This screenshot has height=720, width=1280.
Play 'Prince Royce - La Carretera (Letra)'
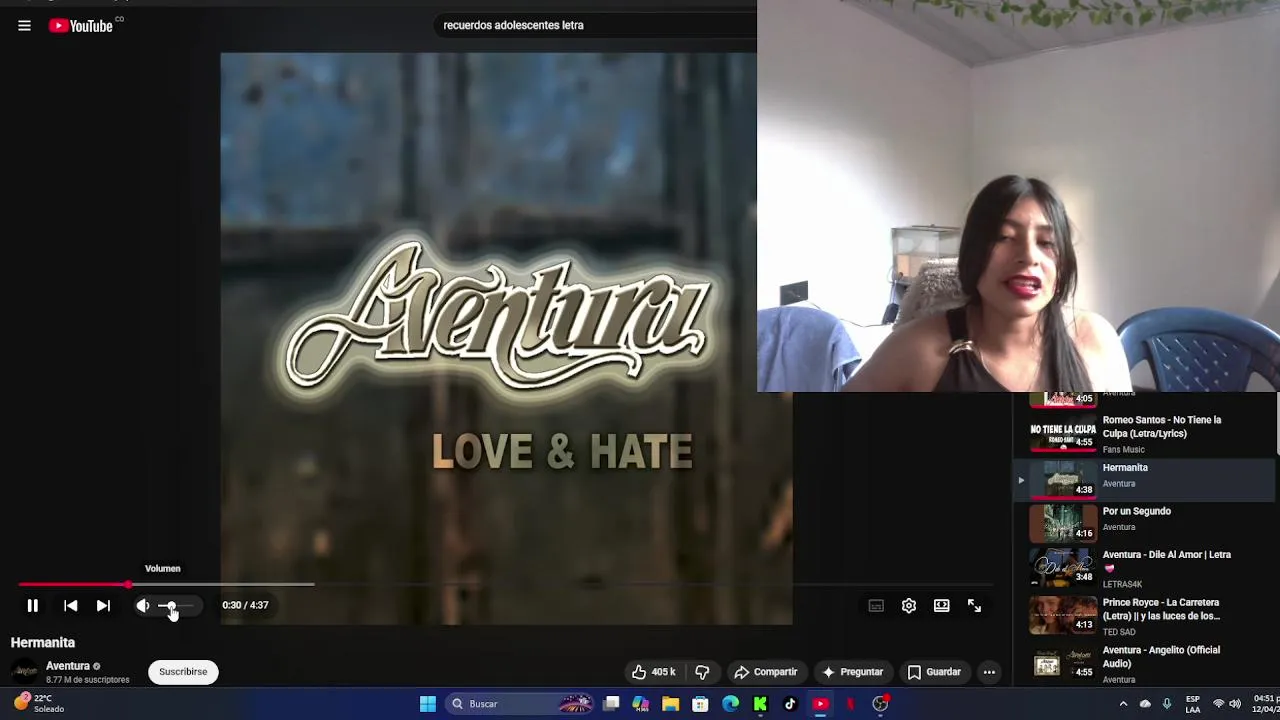[1146, 616]
